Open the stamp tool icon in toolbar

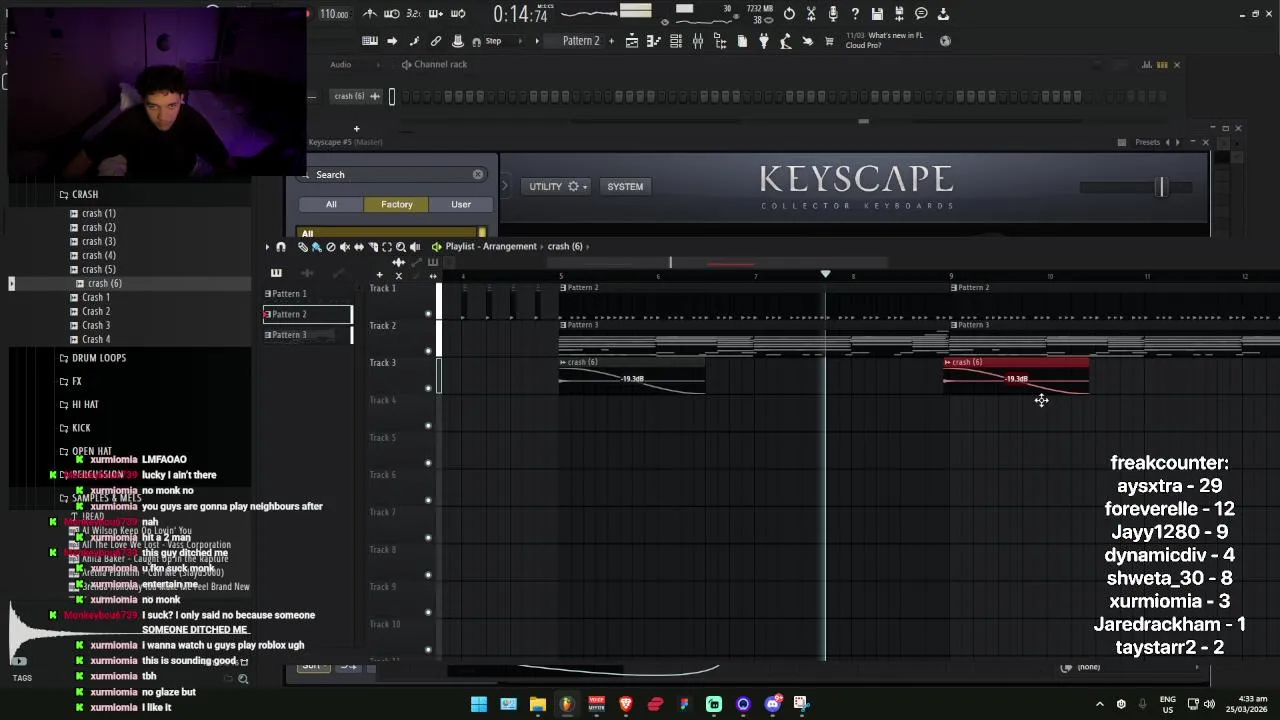[x=458, y=41]
